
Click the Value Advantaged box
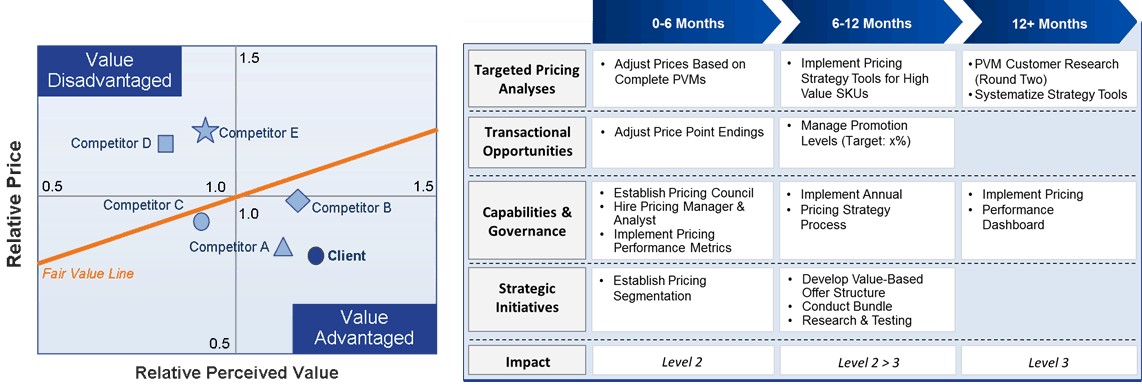365,328
